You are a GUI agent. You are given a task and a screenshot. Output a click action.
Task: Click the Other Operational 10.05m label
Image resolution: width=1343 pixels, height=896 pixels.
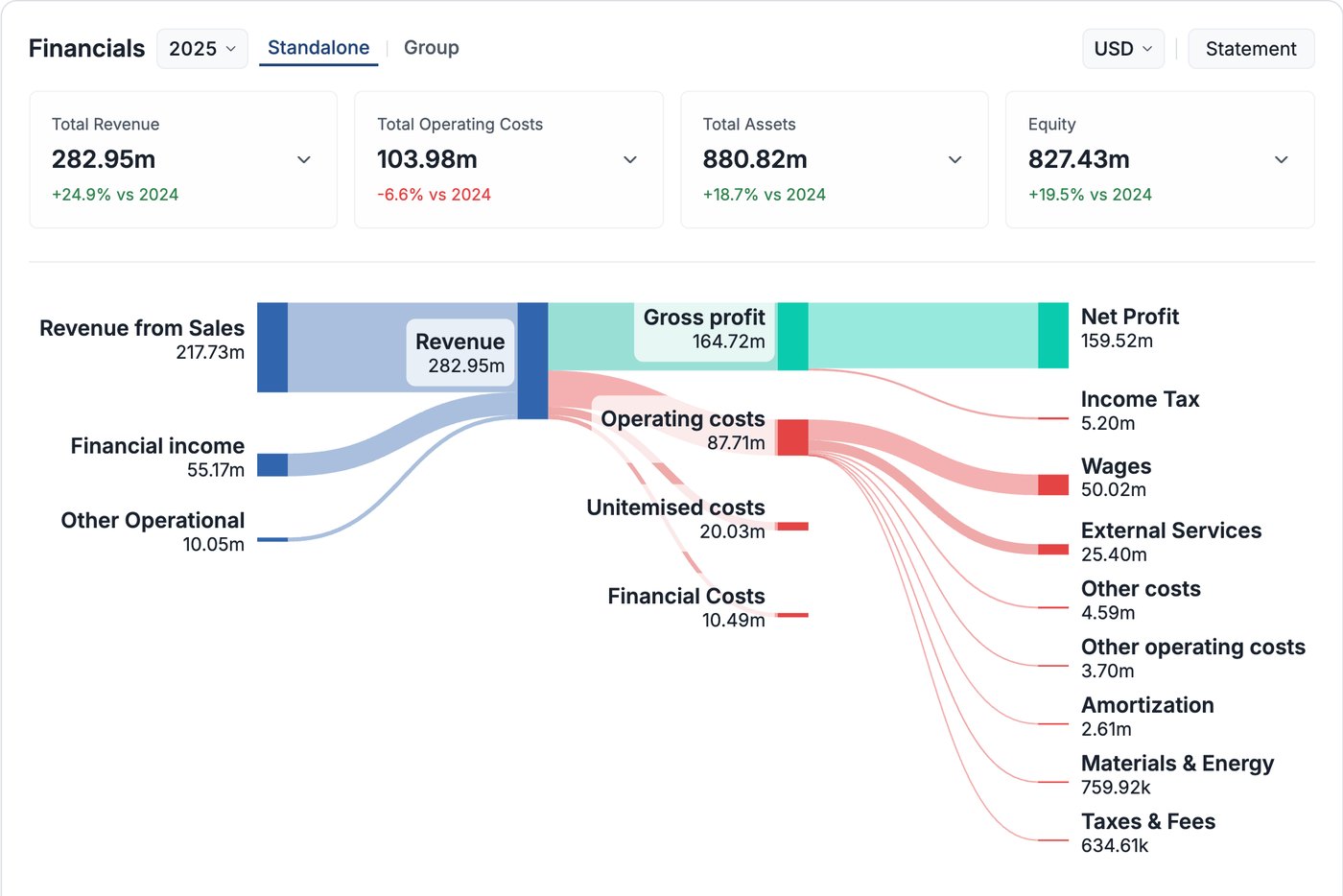153,531
